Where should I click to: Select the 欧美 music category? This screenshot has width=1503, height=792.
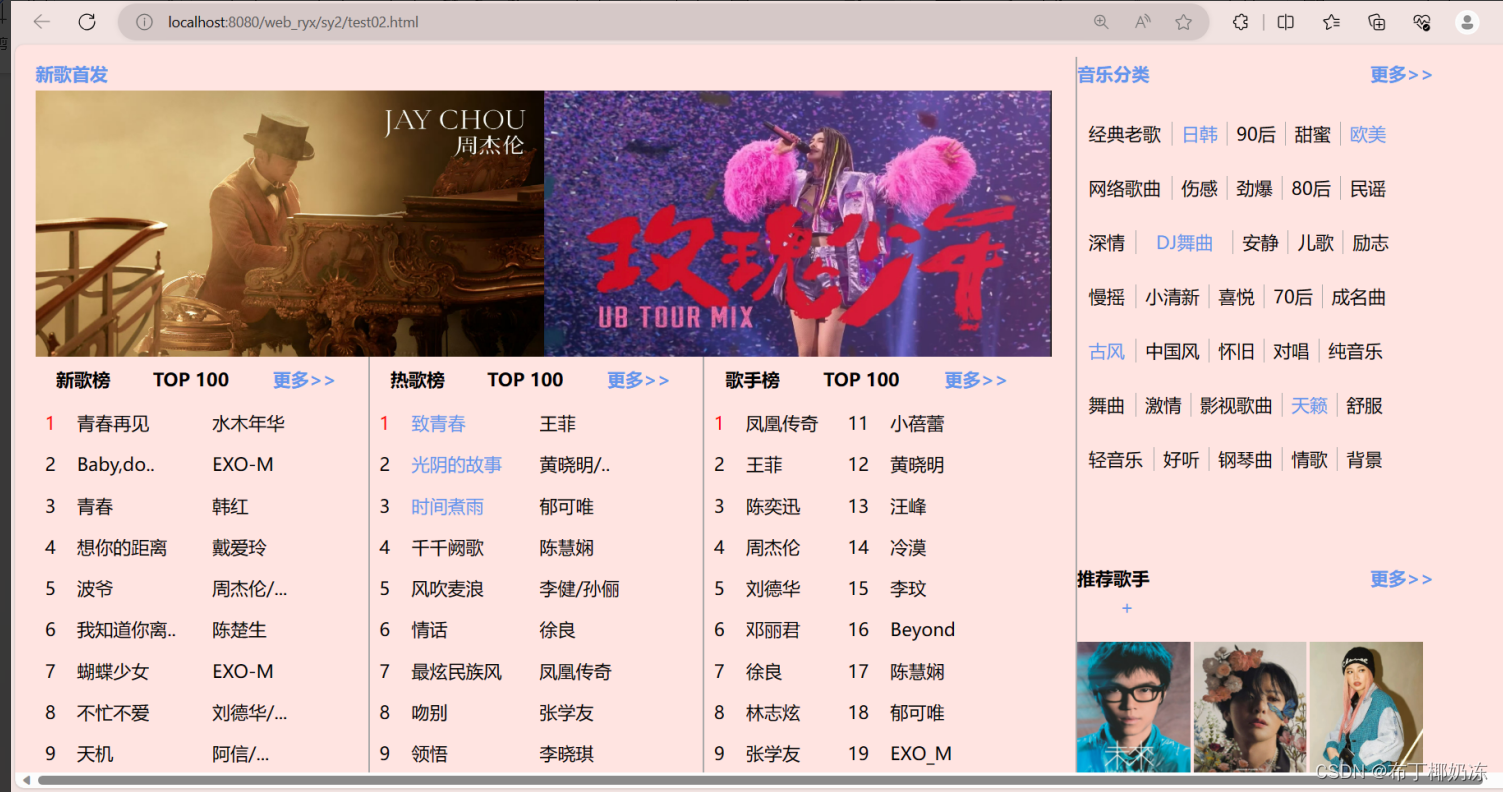[1368, 135]
